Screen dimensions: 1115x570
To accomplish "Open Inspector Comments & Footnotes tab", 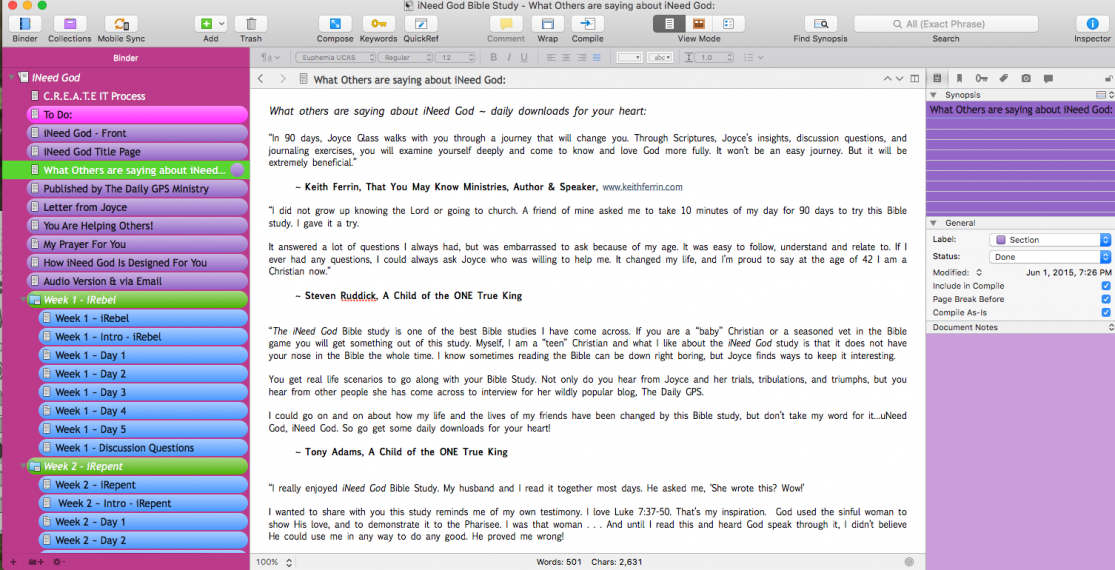I will [x=1048, y=78].
